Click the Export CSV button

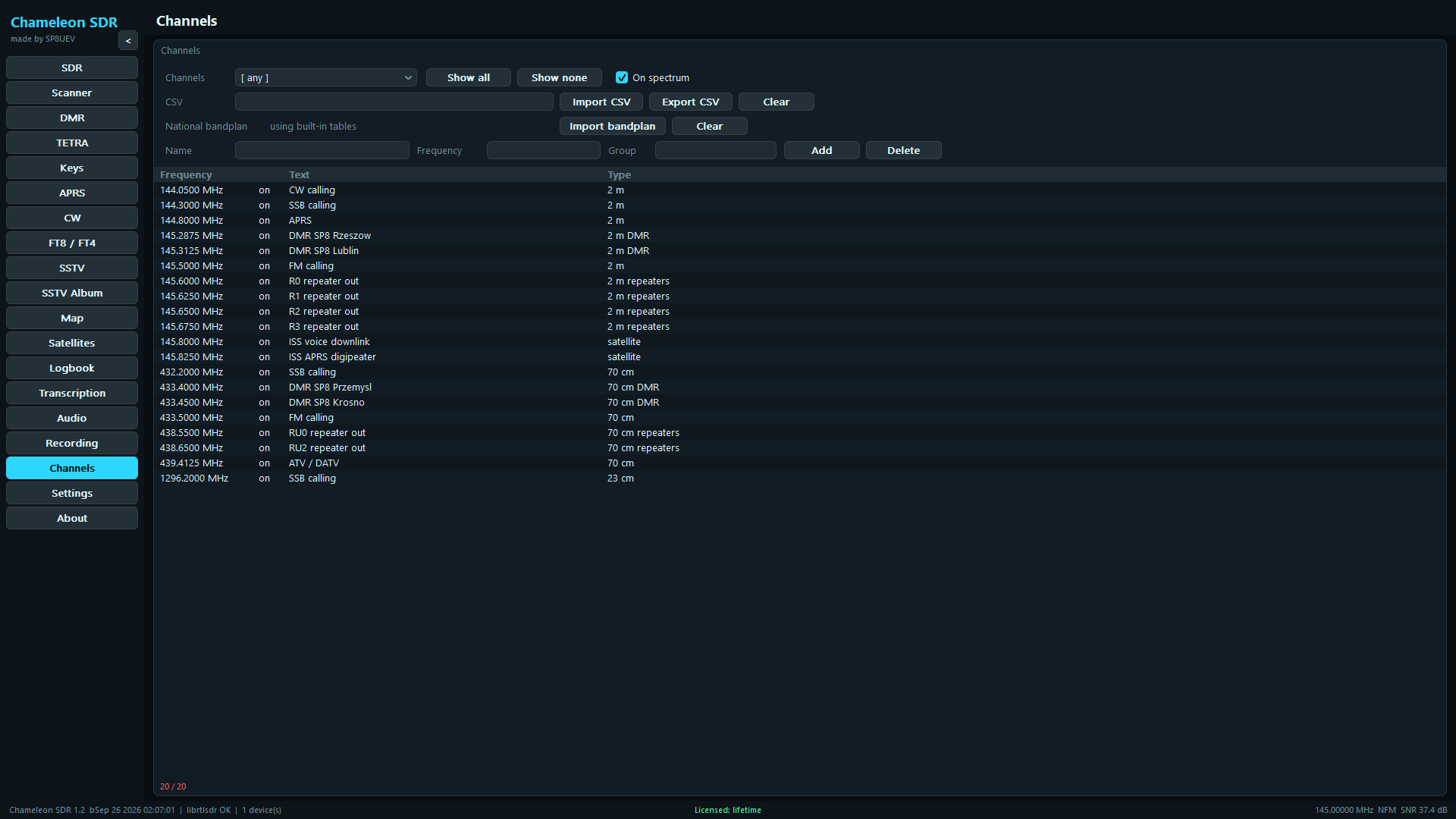[x=691, y=102]
